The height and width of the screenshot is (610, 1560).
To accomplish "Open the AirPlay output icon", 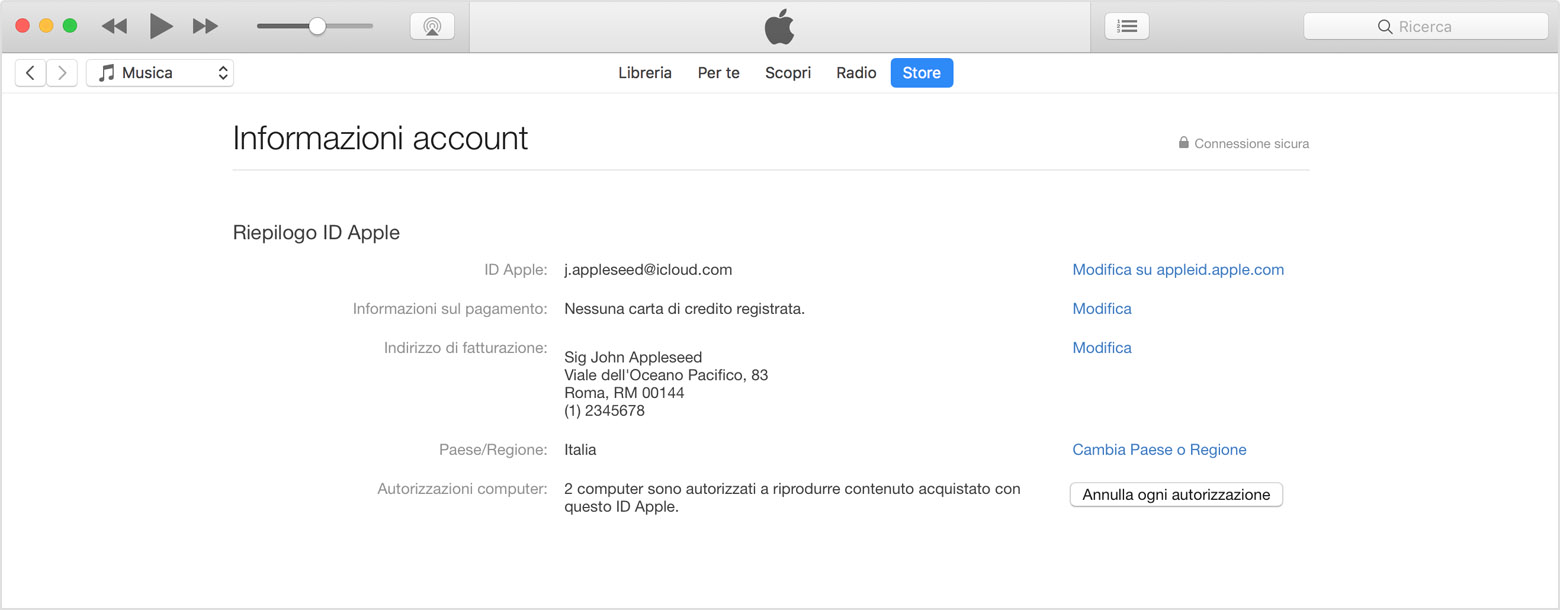I will pyautogui.click(x=432, y=27).
